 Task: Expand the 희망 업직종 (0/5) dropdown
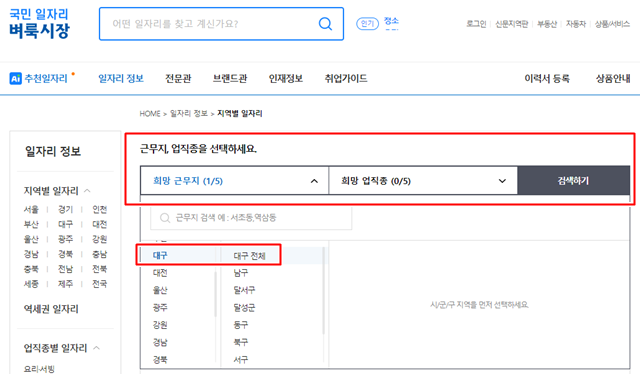pos(423,180)
